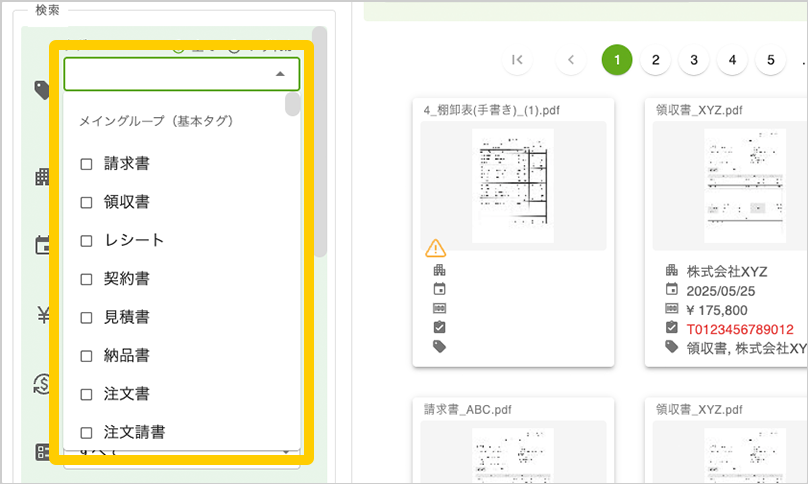This screenshot has height=484, width=808.
Task: Click file name 4_棚卸表(手書き)_(1).pdf
Action: pyautogui.click(x=492, y=110)
